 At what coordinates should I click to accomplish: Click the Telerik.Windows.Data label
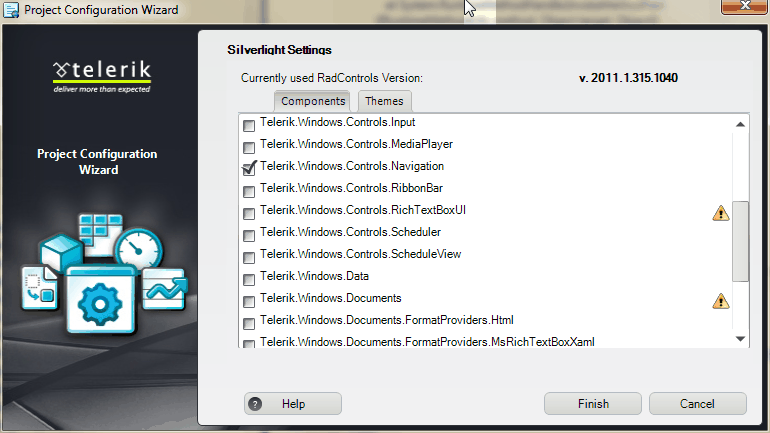pos(314,276)
